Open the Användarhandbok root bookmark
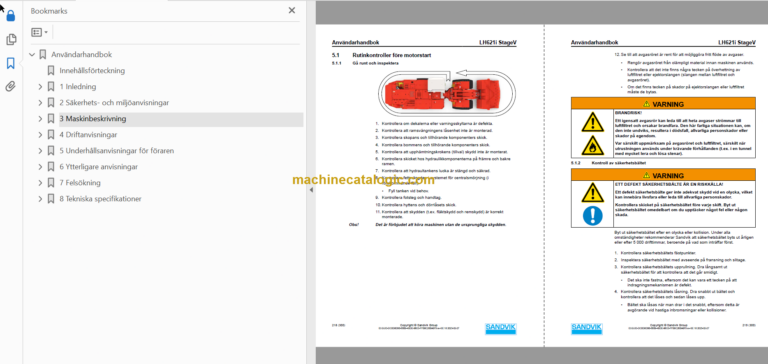 81,54
